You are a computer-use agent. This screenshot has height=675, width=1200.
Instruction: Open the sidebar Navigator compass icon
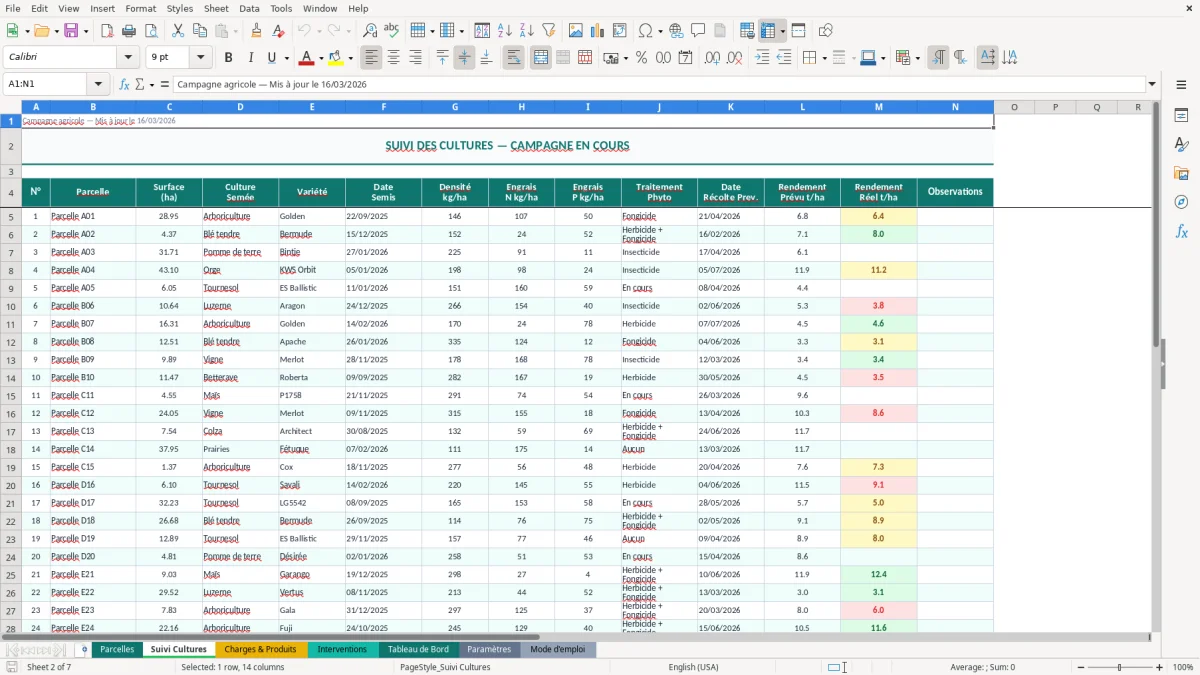coord(1181,202)
